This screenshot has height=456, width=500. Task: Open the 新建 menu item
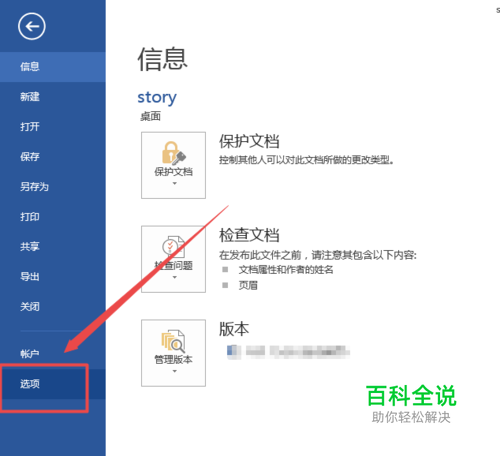click(x=53, y=97)
